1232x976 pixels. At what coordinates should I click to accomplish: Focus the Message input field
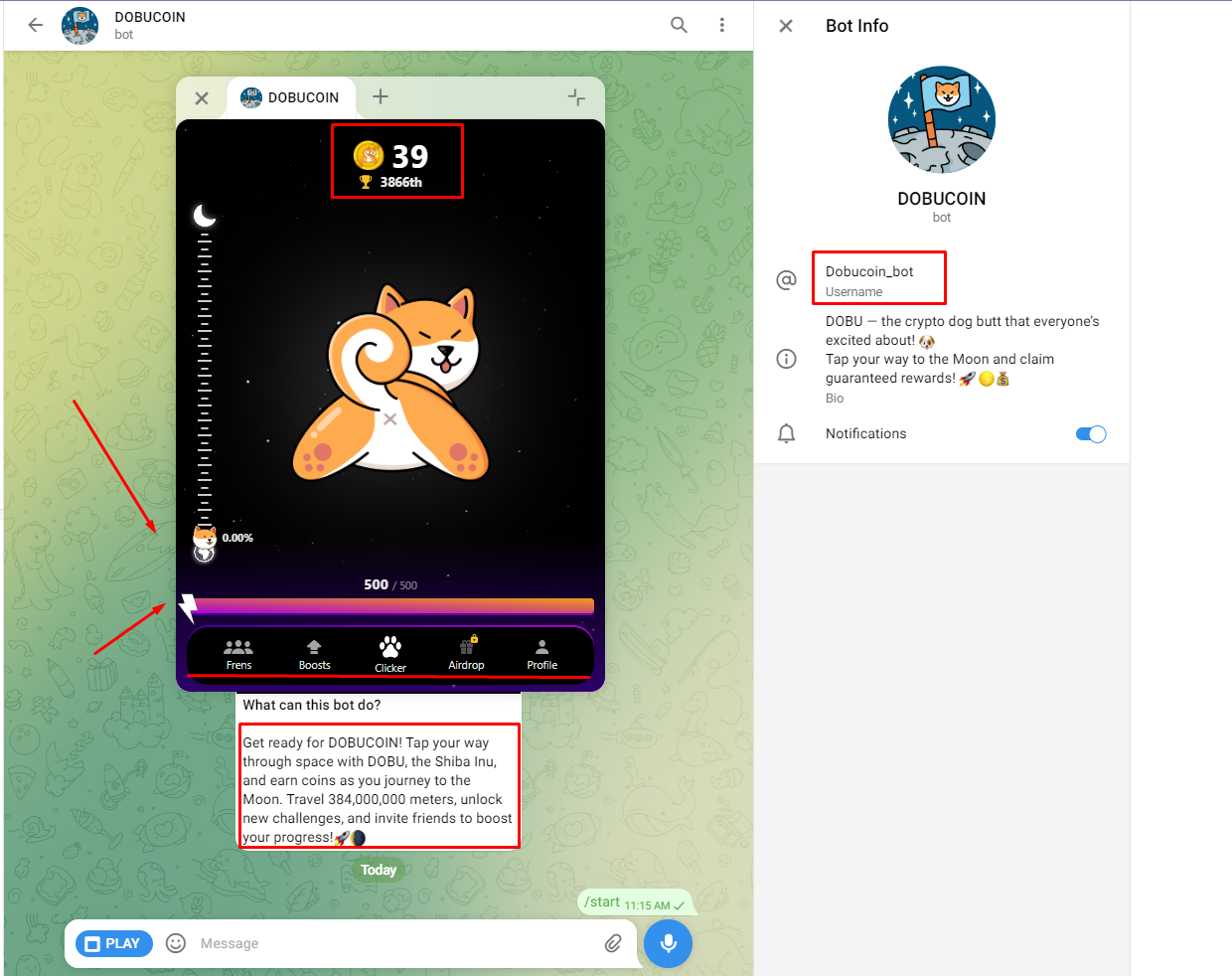coord(396,943)
